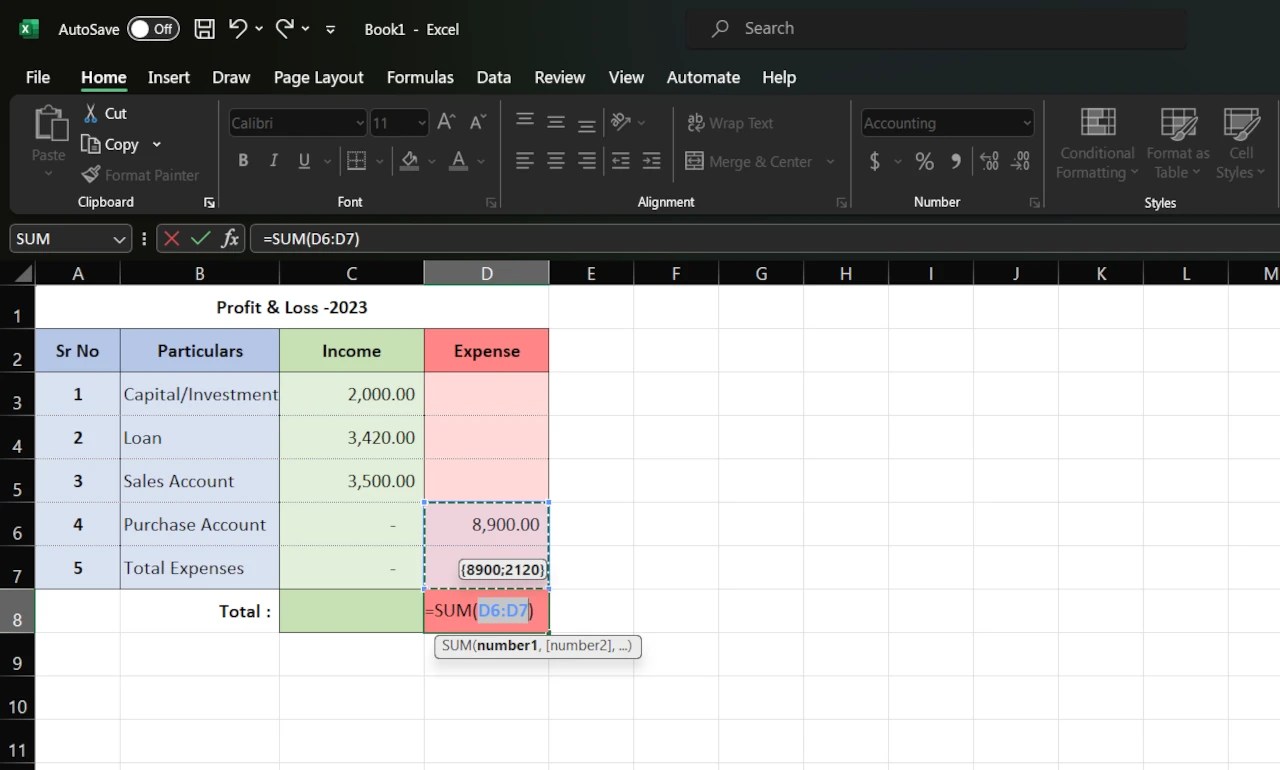
Task: Open the Data ribbon tab
Action: (493, 77)
